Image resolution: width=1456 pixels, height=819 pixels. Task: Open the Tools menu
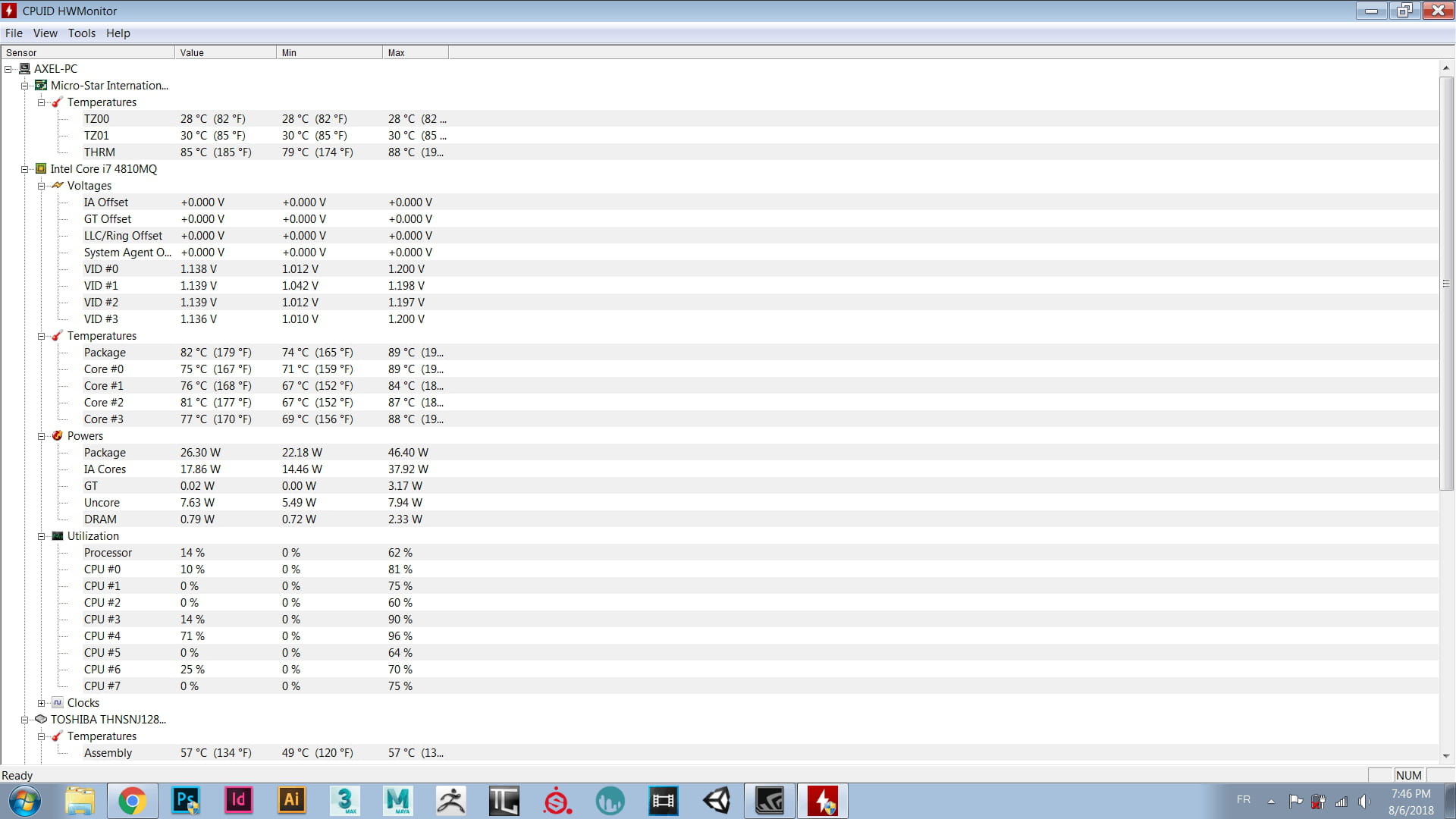point(82,33)
